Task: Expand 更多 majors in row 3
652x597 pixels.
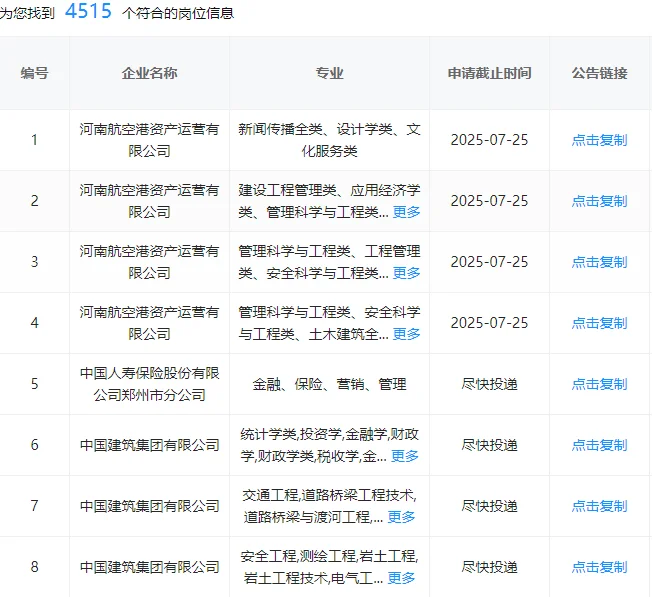Action: pyautogui.click(x=406, y=273)
